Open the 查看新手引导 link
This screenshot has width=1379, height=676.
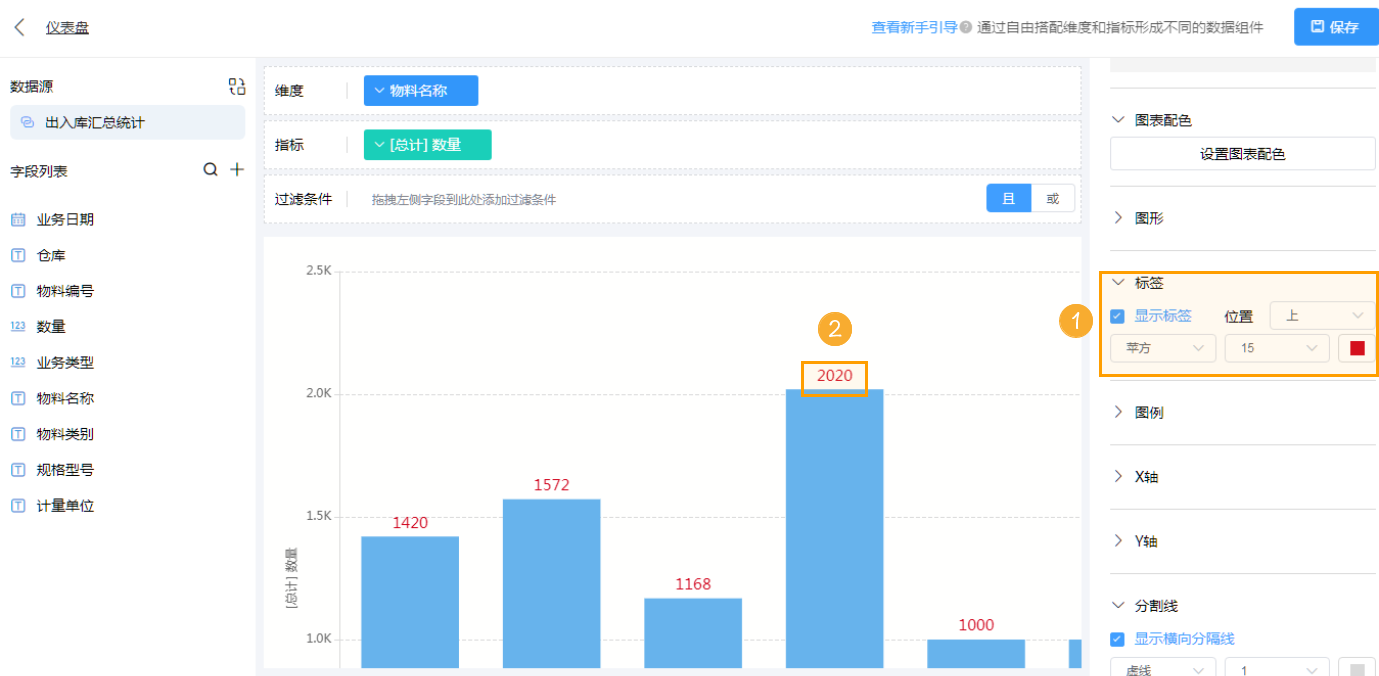(x=914, y=28)
